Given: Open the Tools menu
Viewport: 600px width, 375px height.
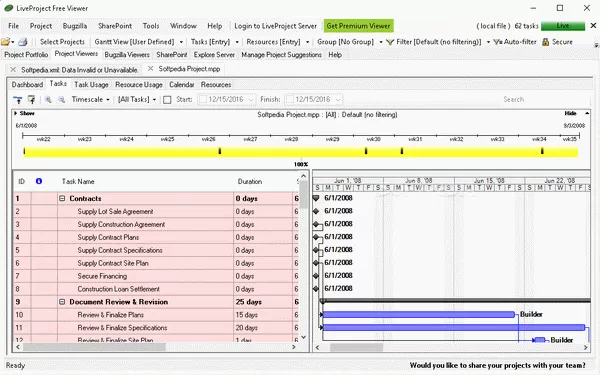Looking at the screenshot, I should pyautogui.click(x=151, y=26).
